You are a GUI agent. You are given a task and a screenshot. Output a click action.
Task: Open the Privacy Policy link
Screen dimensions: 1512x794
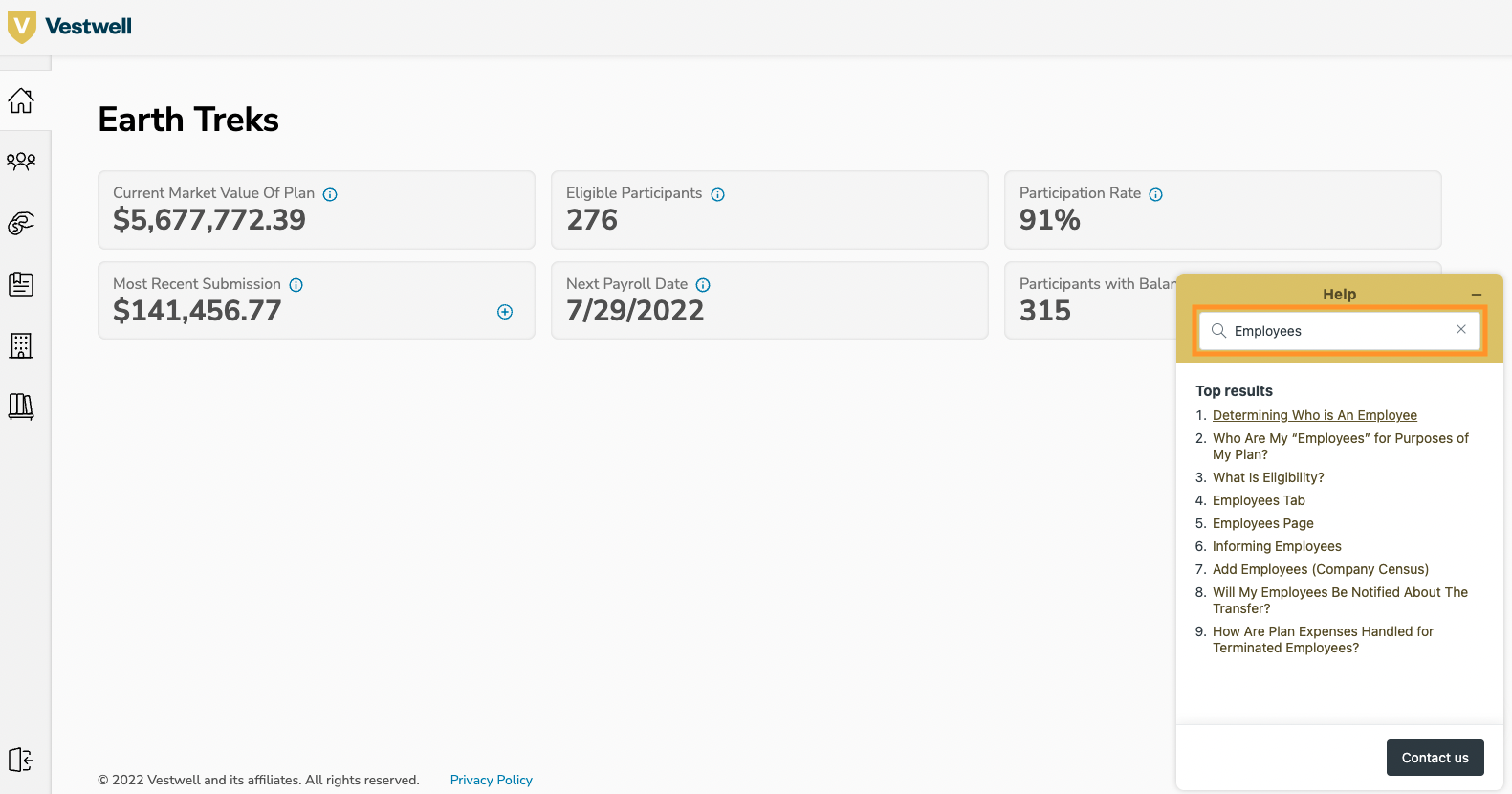pyautogui.click(x=491, y=780)
